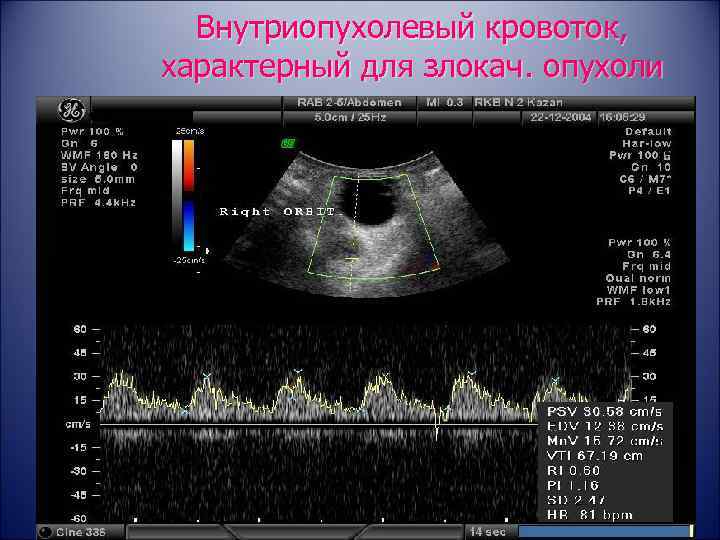
Task: Click the 'SD 2.47' ratio value
Action: click(x=576, y=500)
